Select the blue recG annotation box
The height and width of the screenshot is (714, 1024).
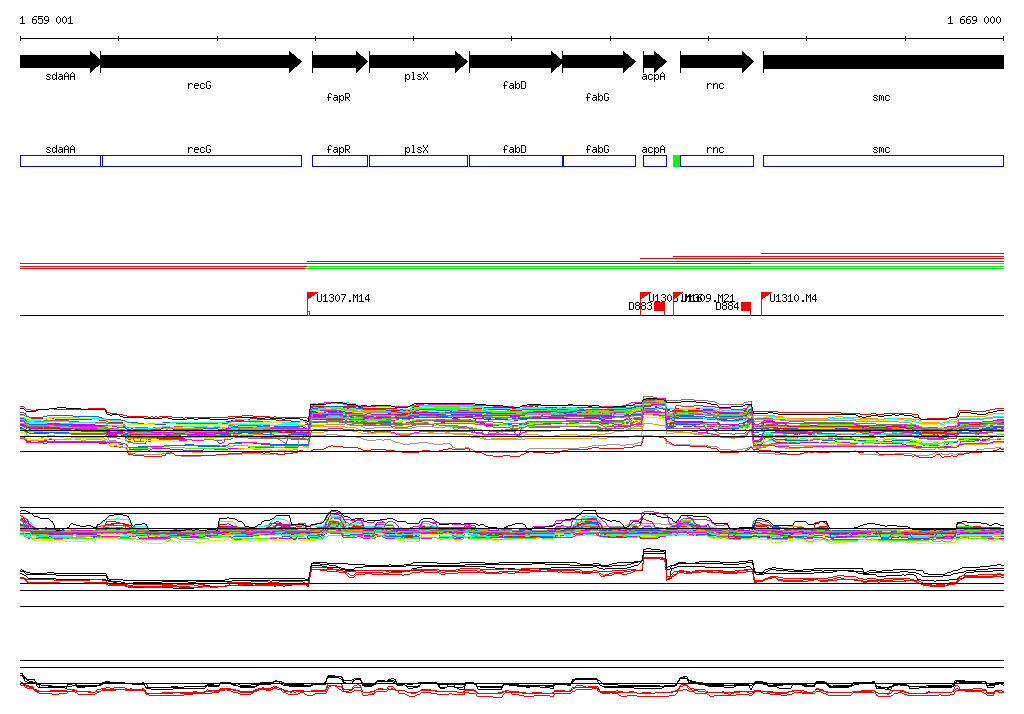pyautogui.click(x=202, y=161)
